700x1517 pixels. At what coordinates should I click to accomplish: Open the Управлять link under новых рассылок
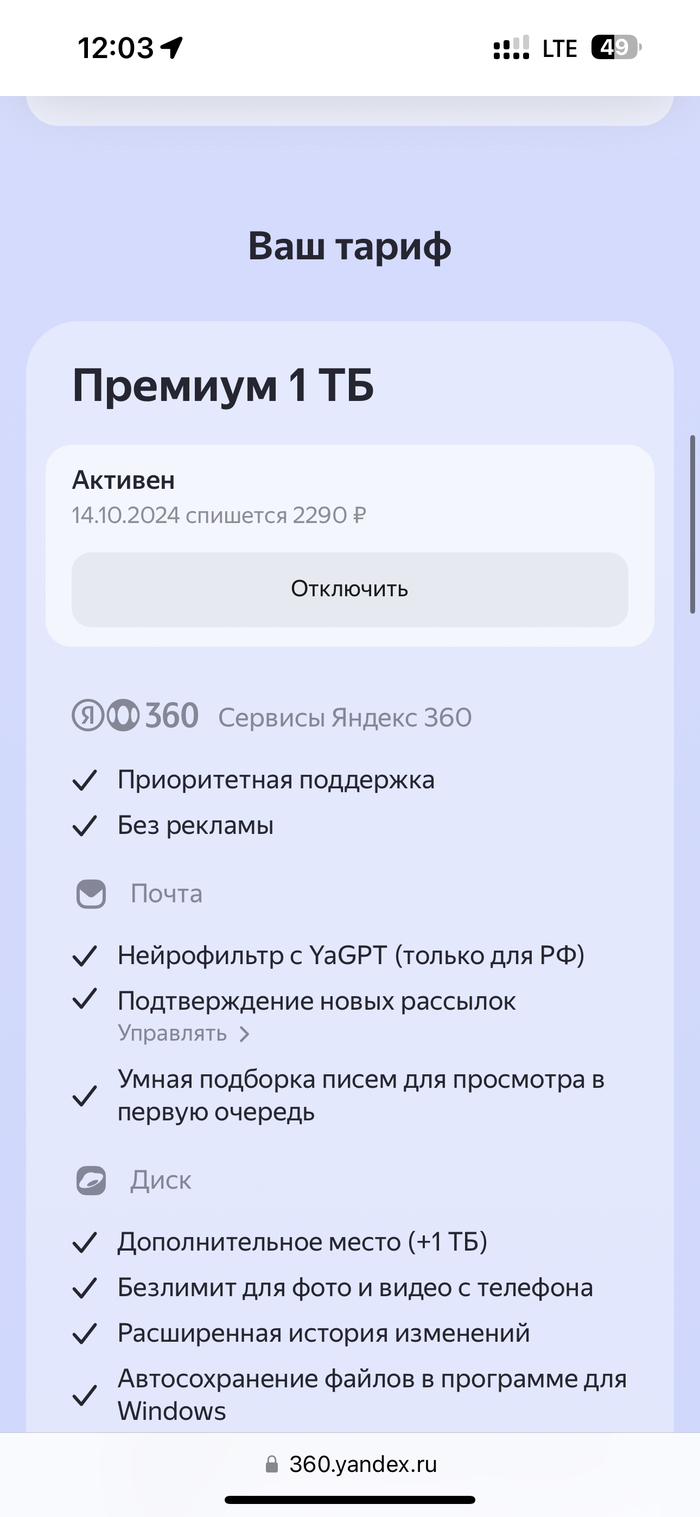[x=173, y=1033]
